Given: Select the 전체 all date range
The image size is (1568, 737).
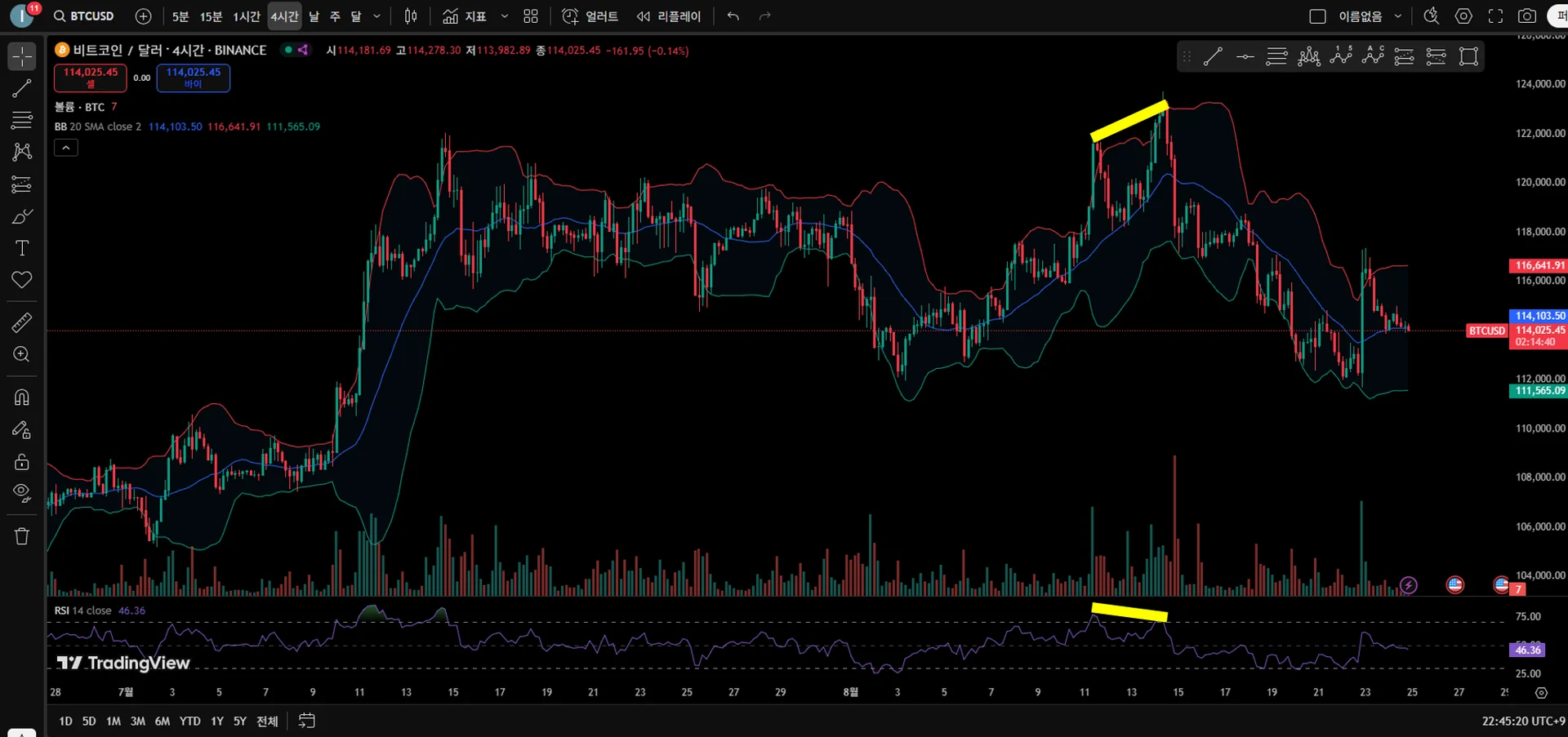Looking at the screenshot, I should (267, 721).
